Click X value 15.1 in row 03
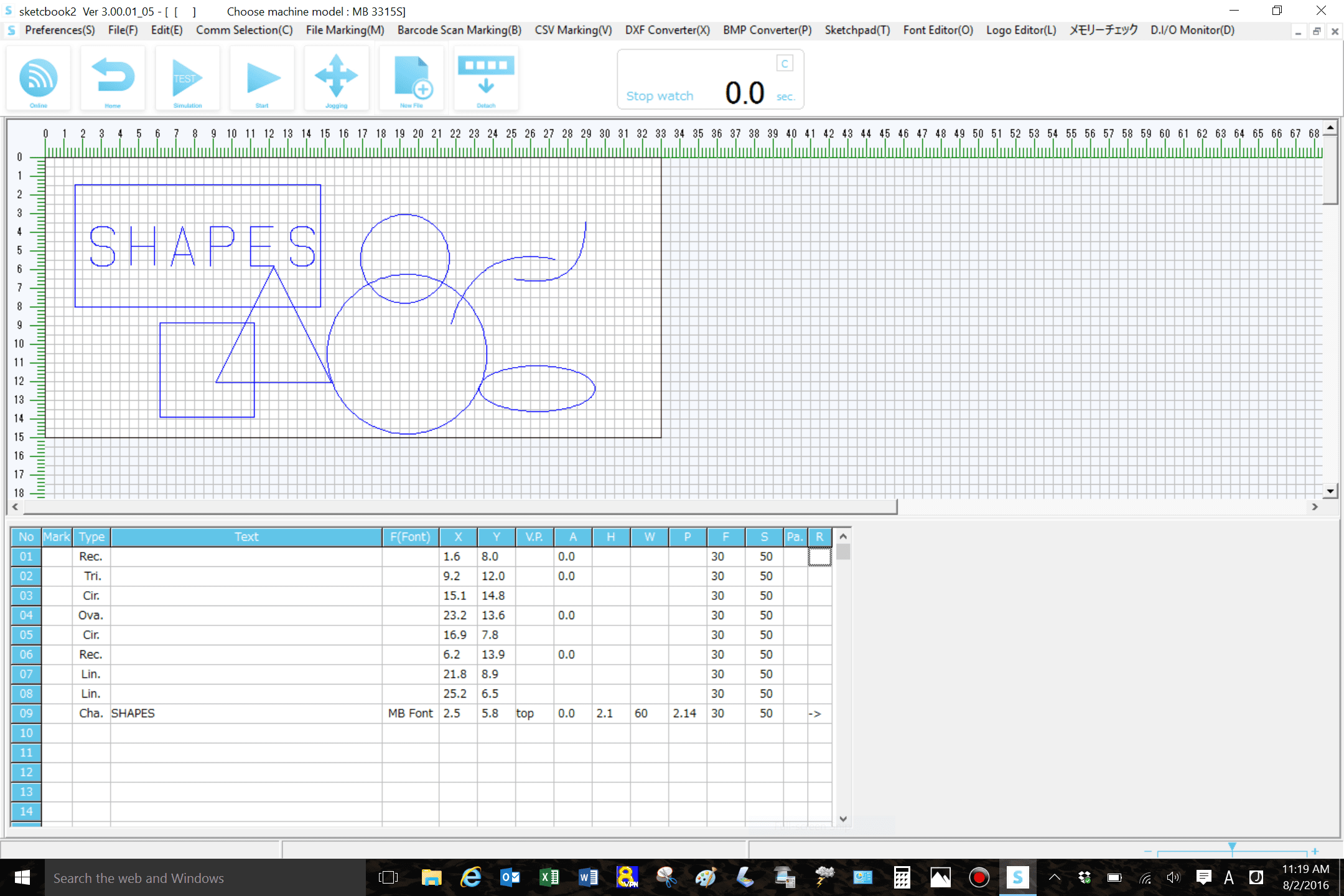 click(458, 595)
